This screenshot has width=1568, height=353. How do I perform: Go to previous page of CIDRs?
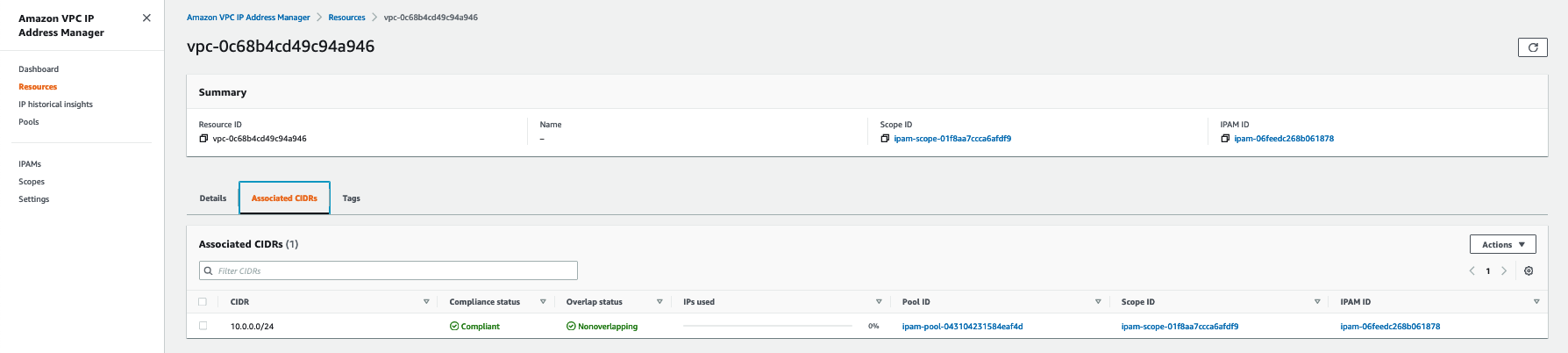(1472, 270)
